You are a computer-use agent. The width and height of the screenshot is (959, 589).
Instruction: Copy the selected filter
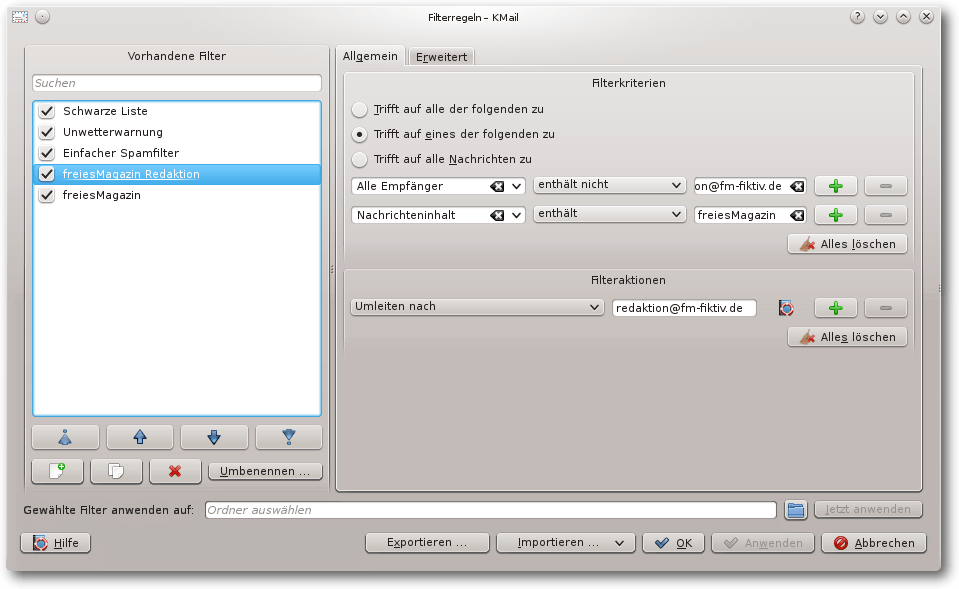pos(116,471)
